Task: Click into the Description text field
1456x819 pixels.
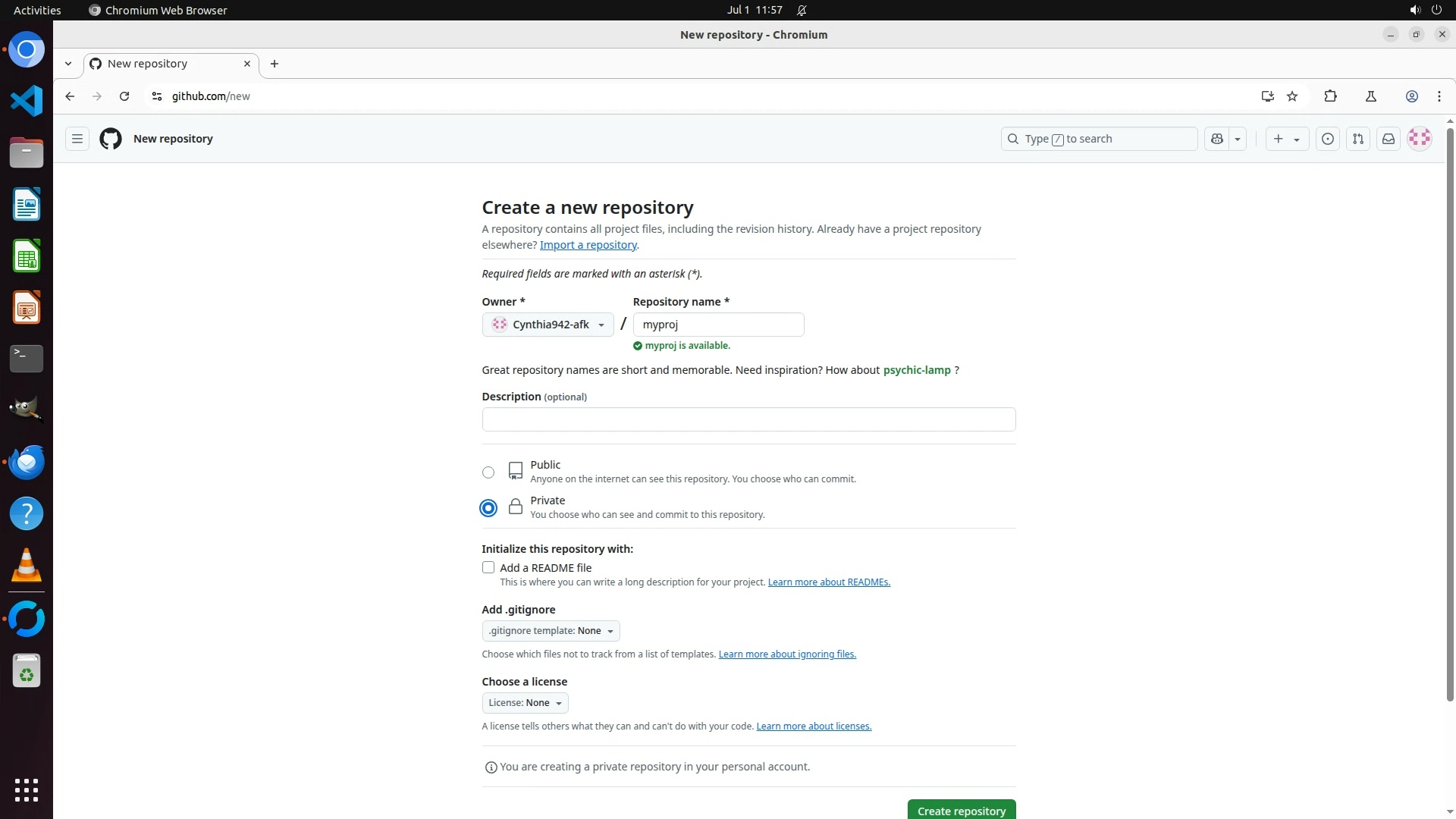Action: click(748, 419)
